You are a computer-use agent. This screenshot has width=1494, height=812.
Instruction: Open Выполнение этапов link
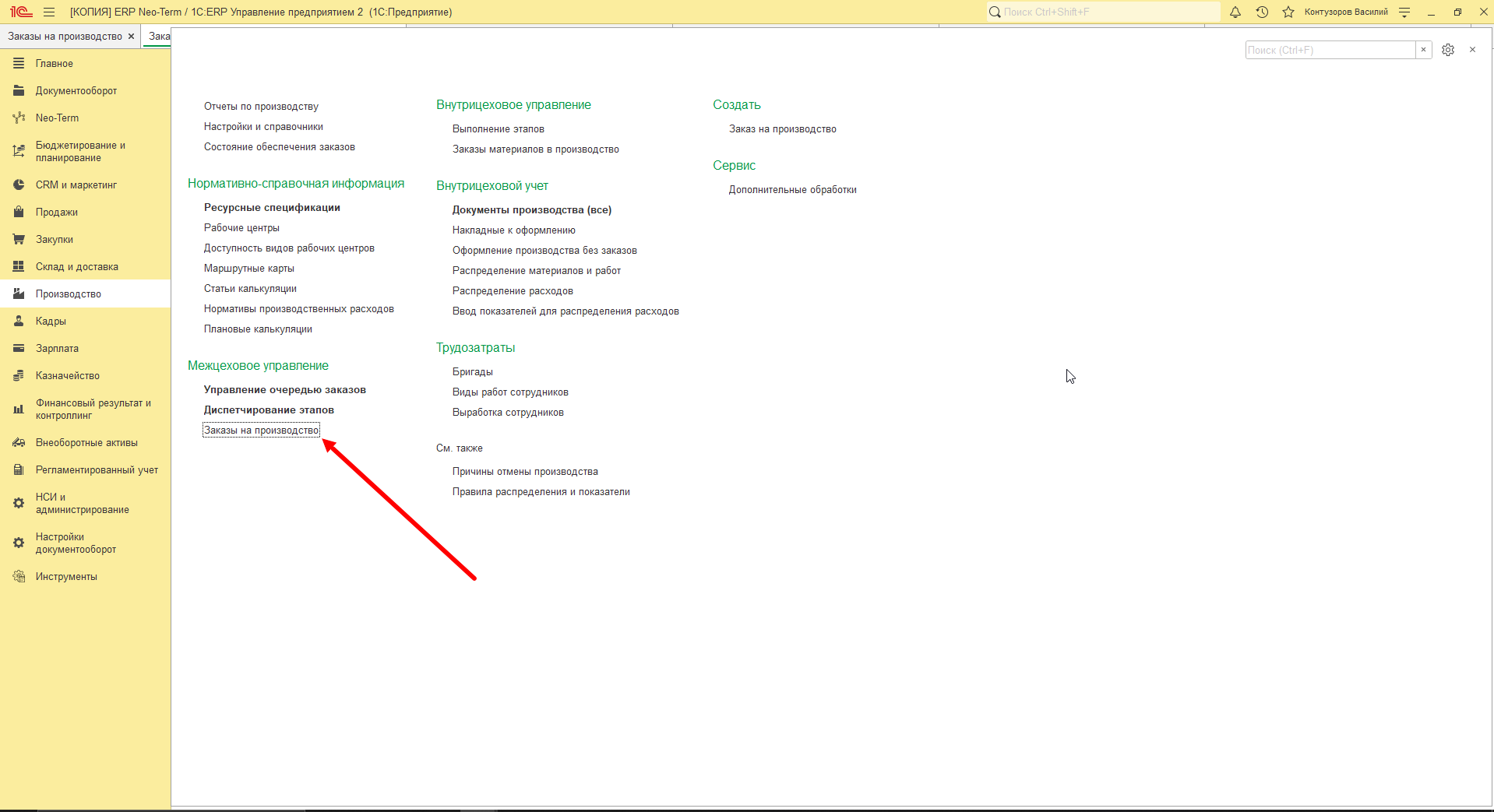point(499,129)
